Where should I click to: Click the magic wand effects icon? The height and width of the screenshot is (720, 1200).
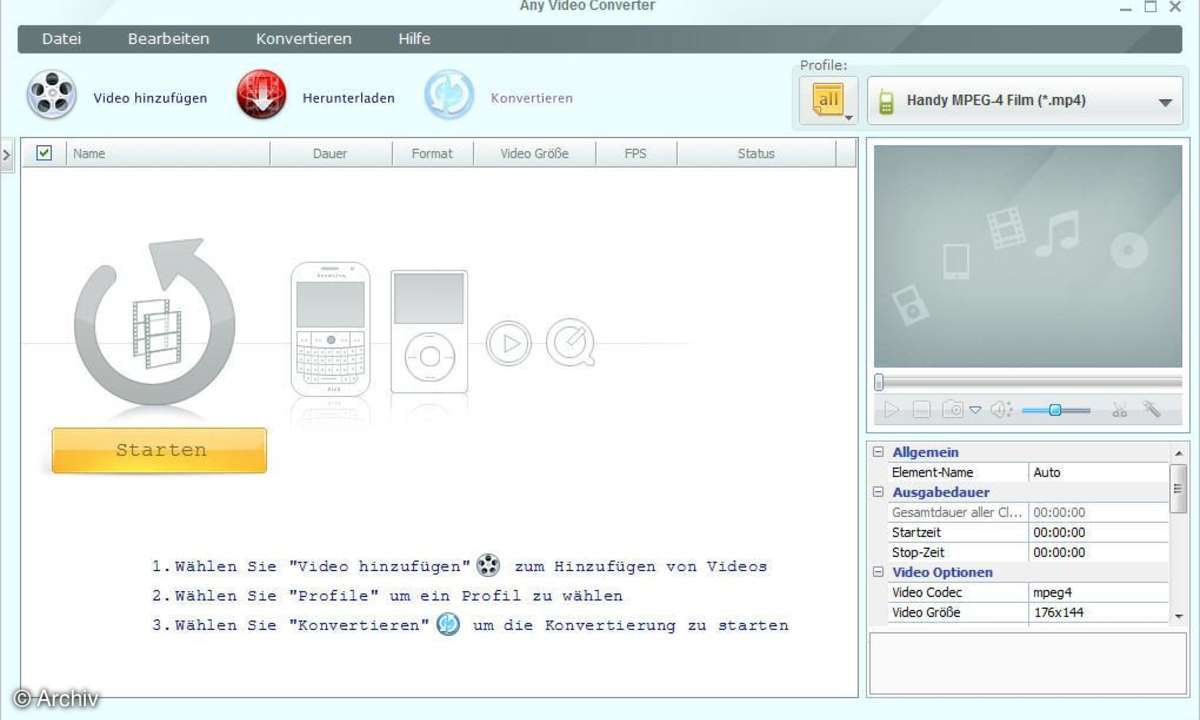click(x=1151, y=409)
